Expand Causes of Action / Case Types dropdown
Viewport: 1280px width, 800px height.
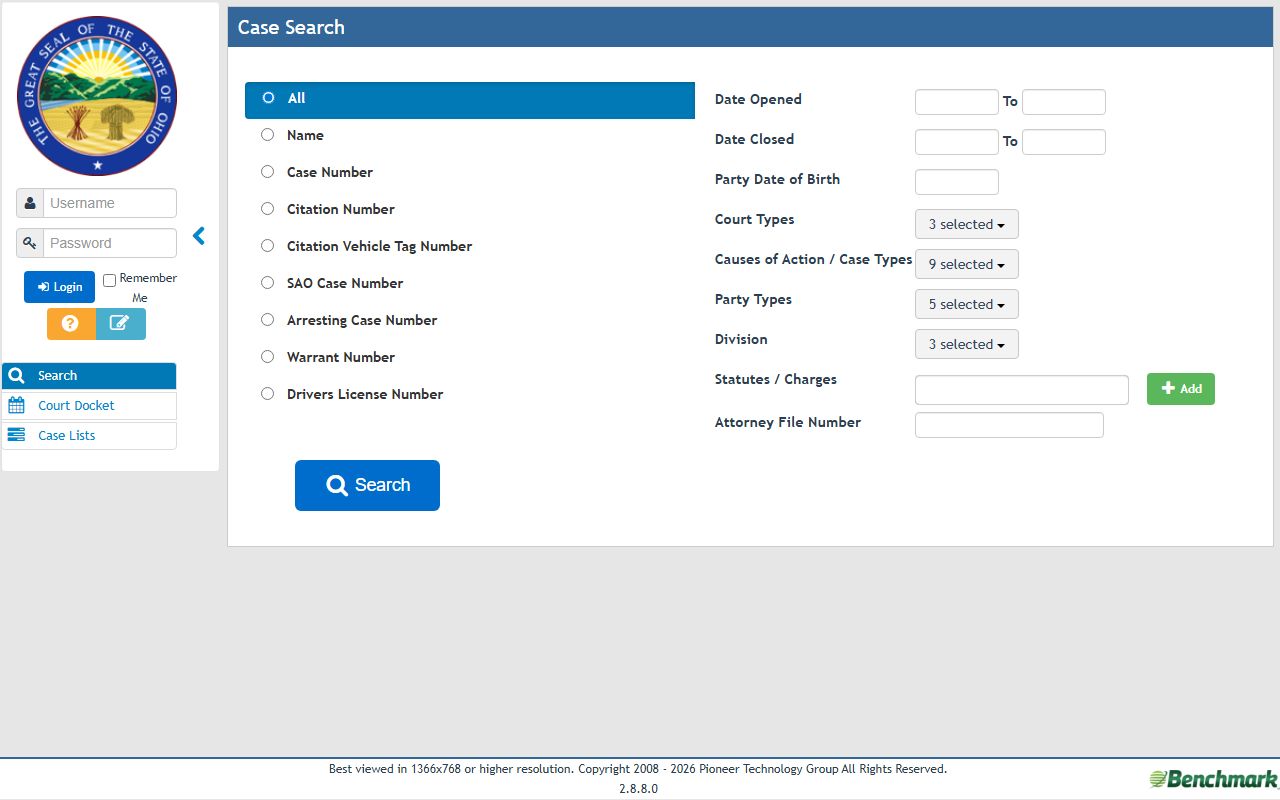point(967,264)
